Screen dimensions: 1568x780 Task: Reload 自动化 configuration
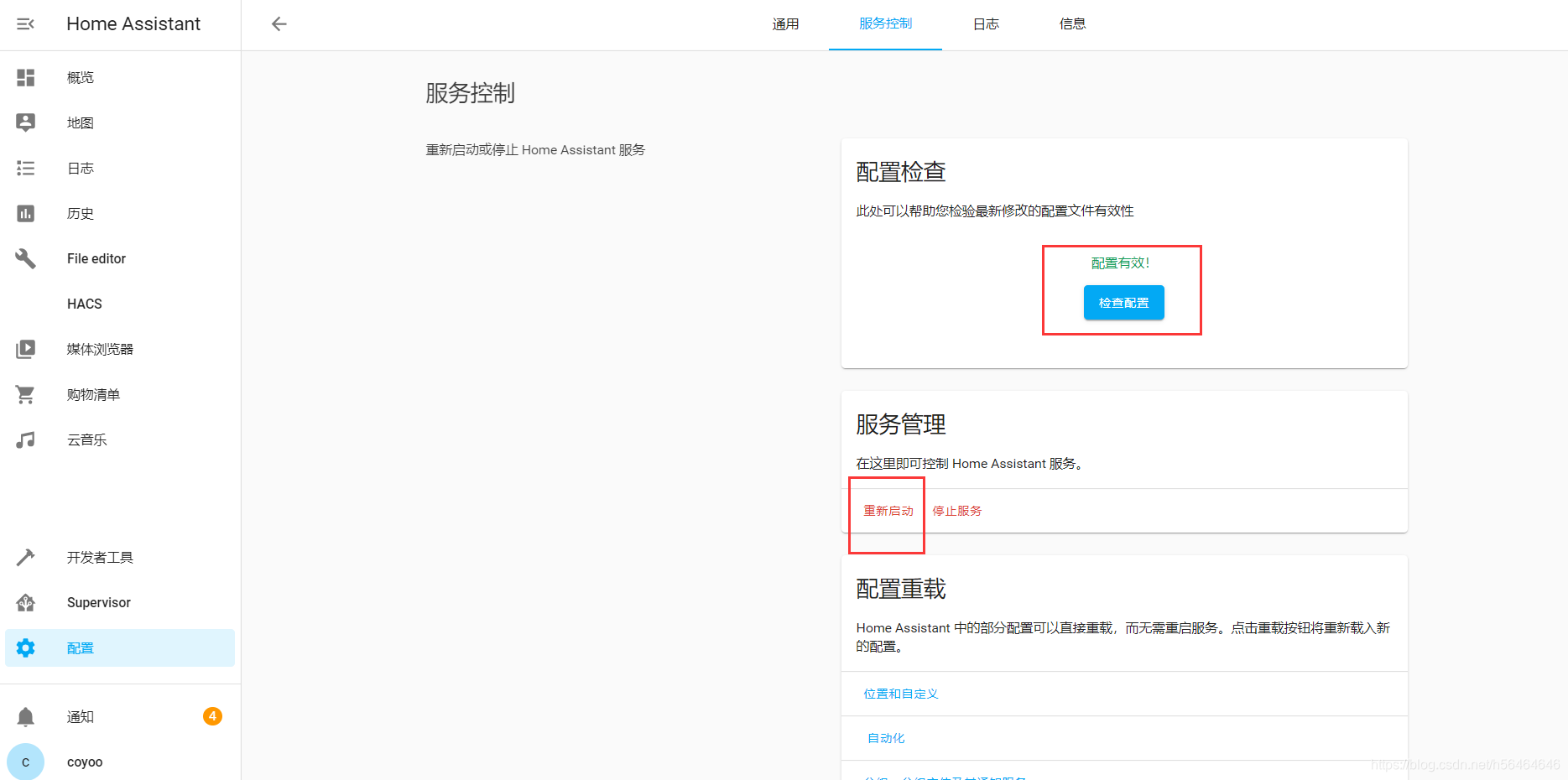click(886, 738)
